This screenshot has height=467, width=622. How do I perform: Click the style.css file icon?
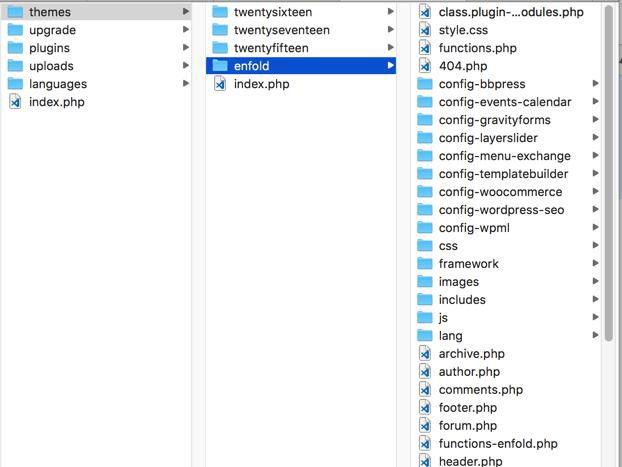tap(424, 30)
